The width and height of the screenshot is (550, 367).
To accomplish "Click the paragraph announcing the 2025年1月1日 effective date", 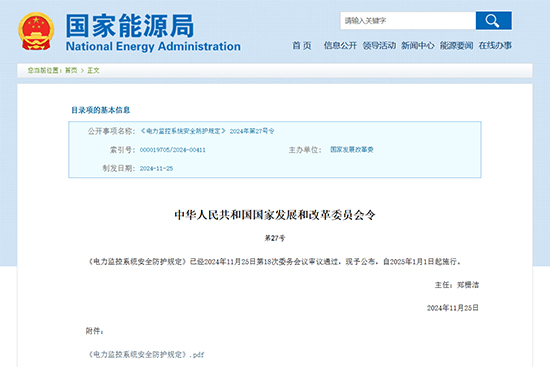I will pos(274,261).
